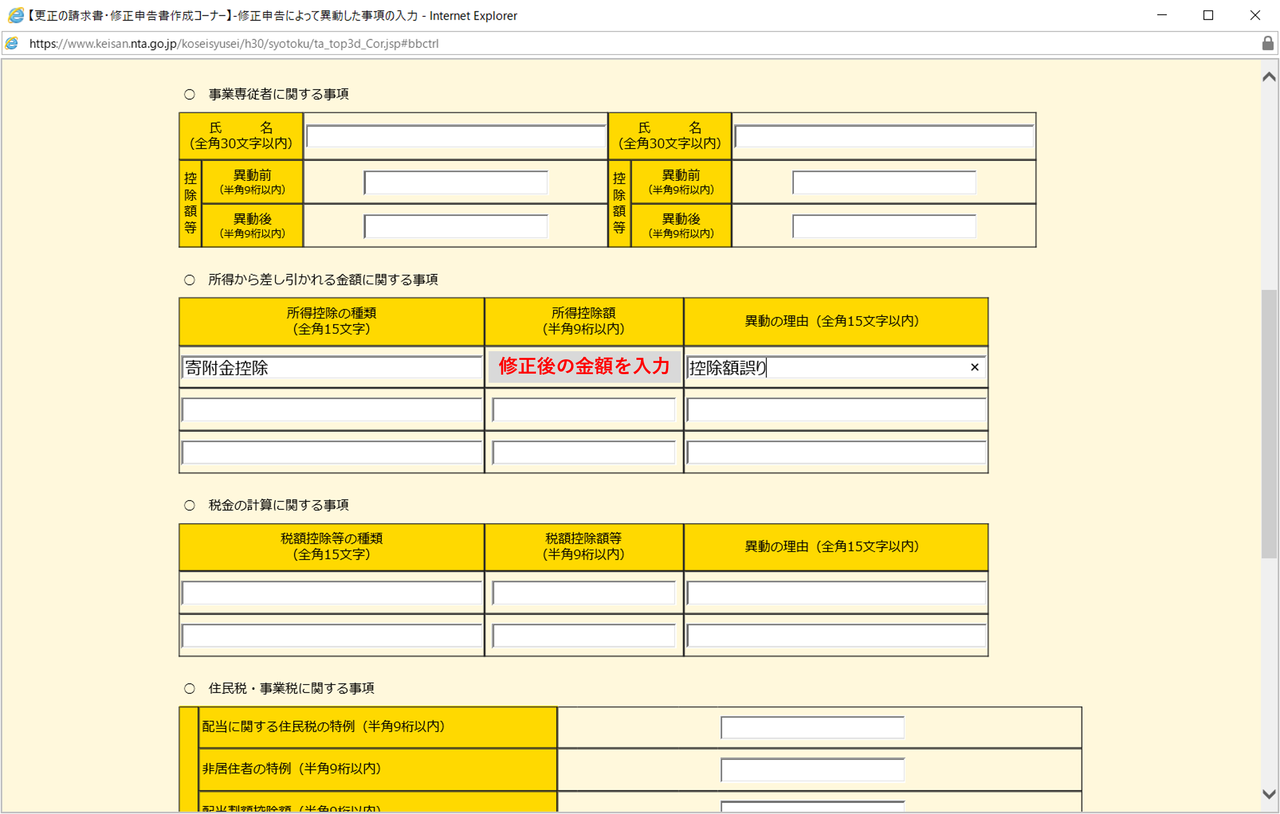Click second-row 異動の理由 field under 所得控除

point(836,410)
